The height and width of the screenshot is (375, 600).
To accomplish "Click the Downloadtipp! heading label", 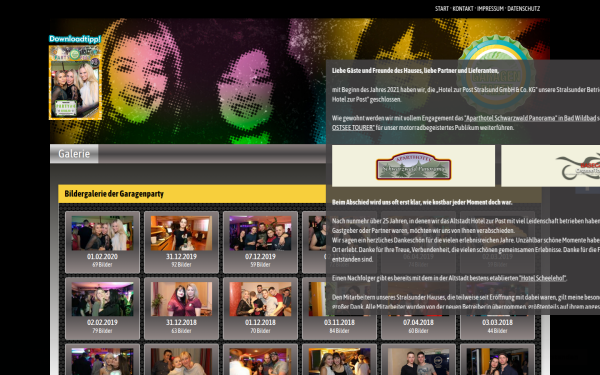I will (x=75, y=39).
